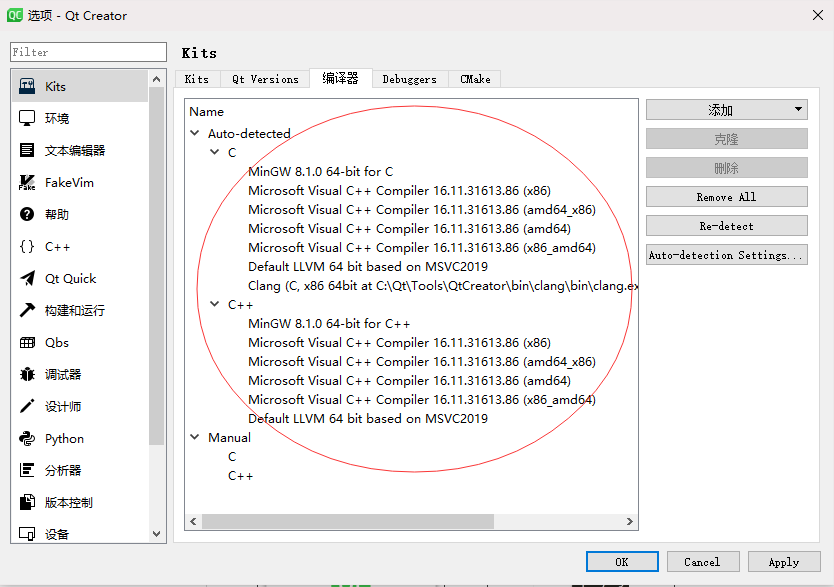
Task: Click Re-detect compilers button
Action: 727,226
